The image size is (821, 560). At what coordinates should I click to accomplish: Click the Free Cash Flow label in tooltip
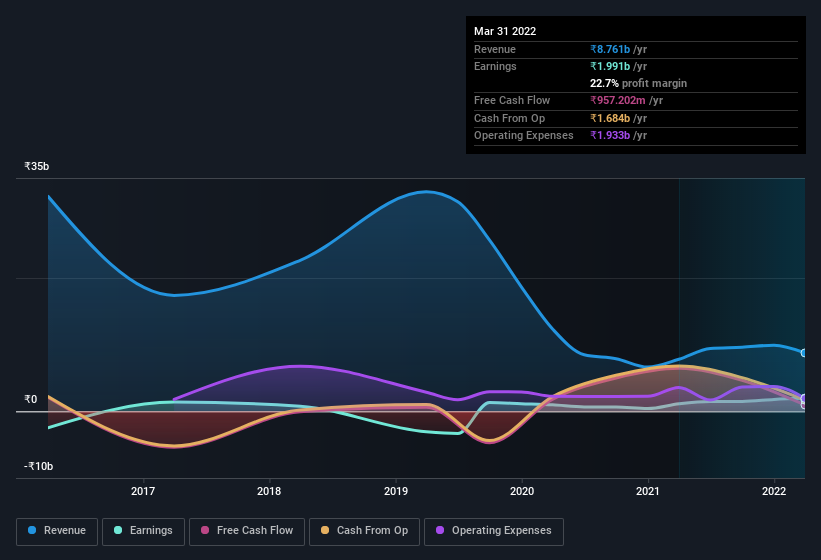[x=512, y=100]
